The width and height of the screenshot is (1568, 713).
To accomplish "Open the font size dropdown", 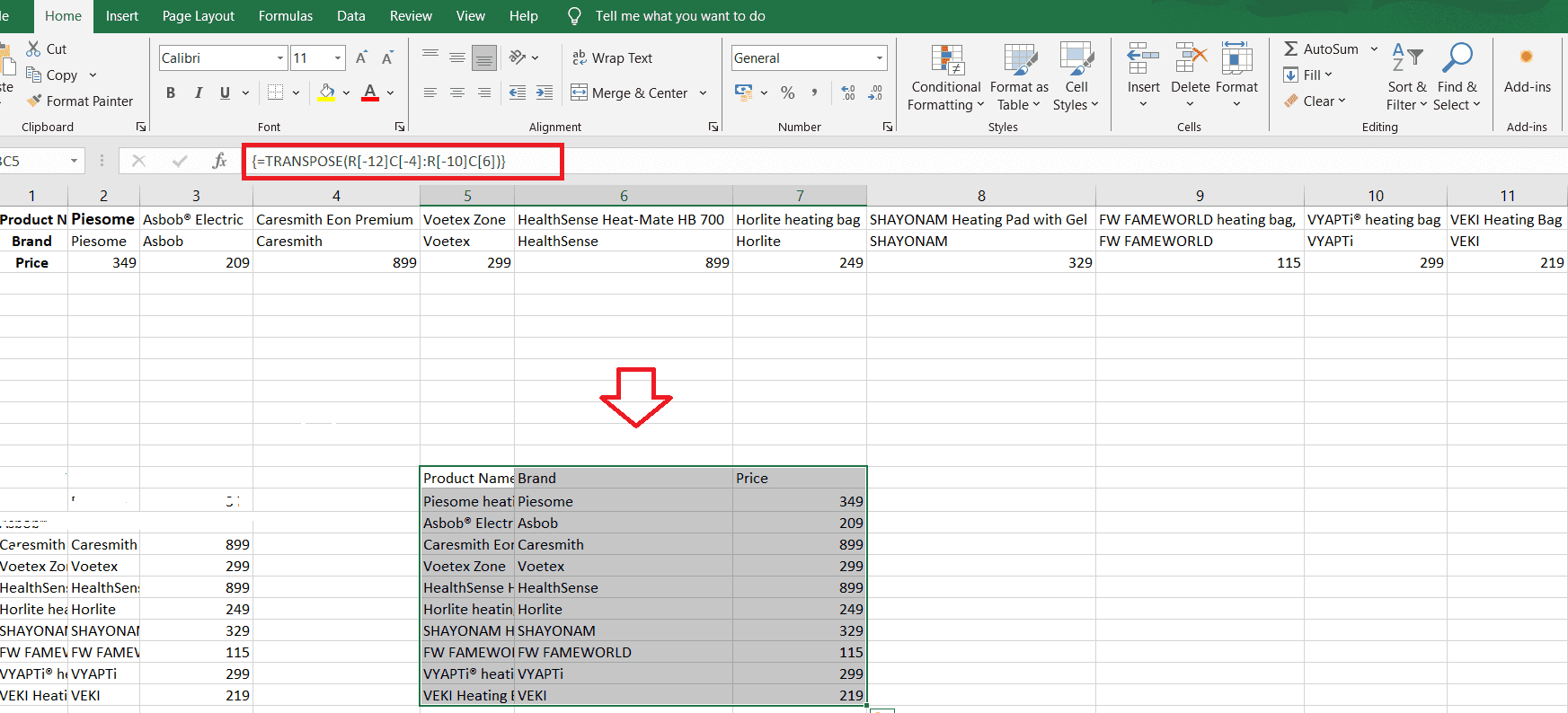I will (x=338, y=58).
